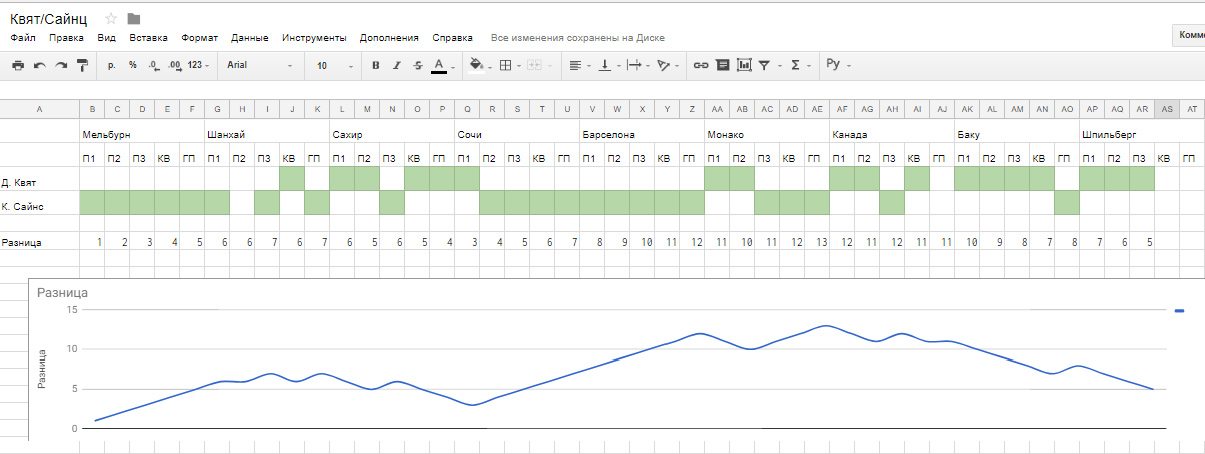Viewport: 1205px width, 454px height.
Task: Select column header AS
Action: (1166, 110)
